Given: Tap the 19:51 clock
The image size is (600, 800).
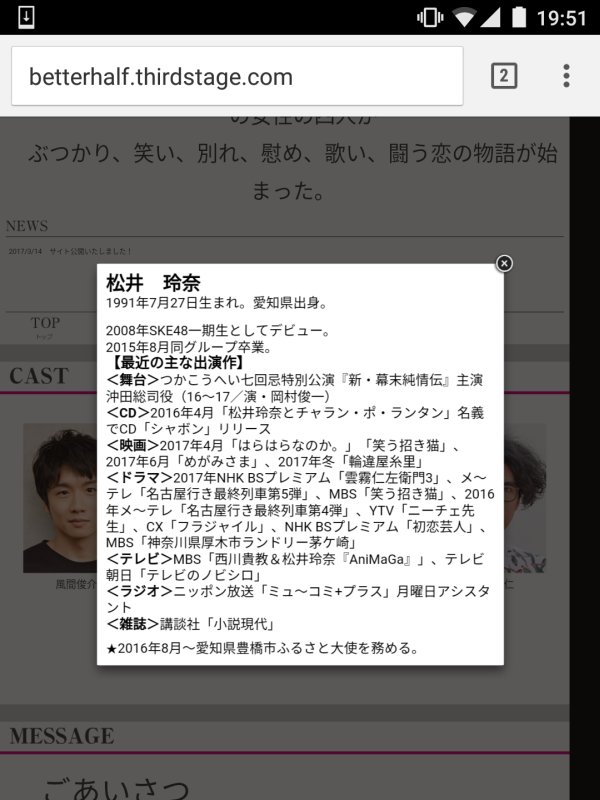Looking at the screenshot, I should coord(562,18).
